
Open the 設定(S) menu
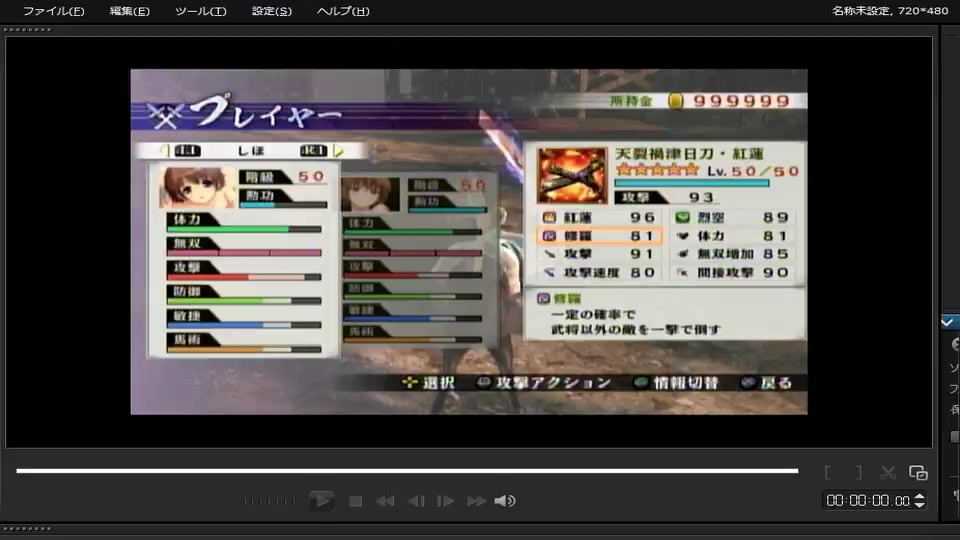click(272, 11)
